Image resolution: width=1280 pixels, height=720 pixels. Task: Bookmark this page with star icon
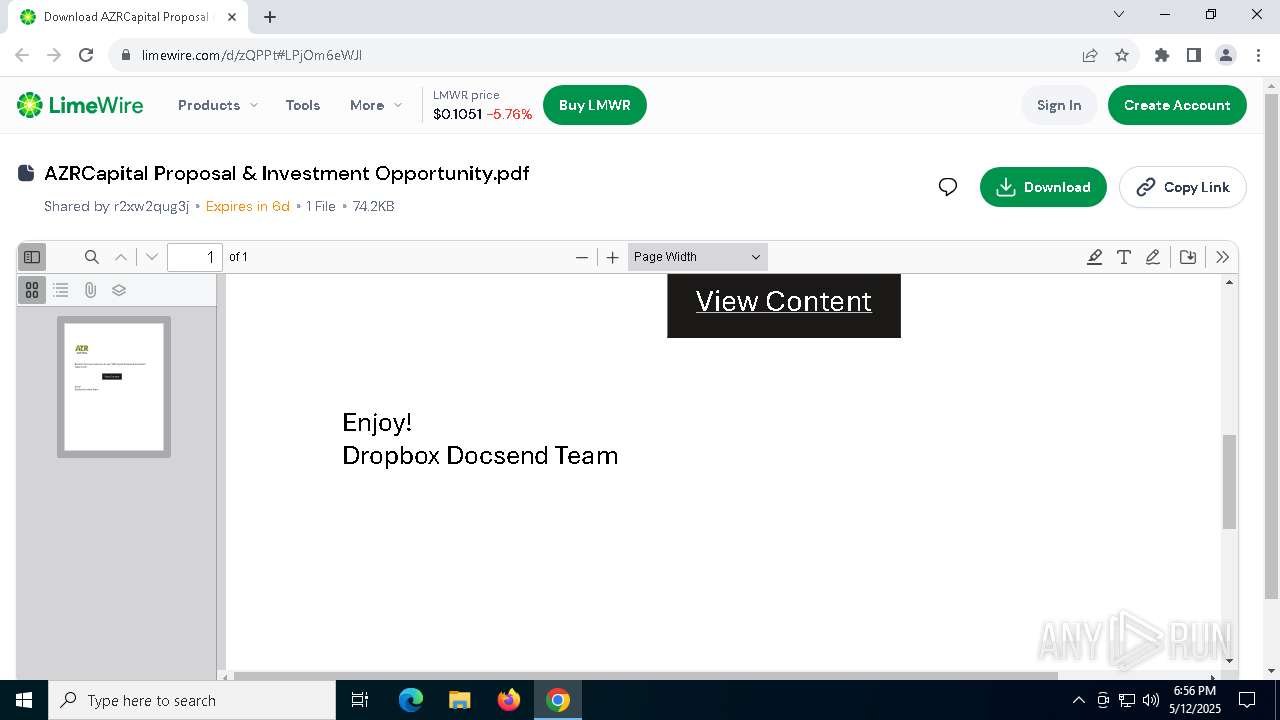(1122, 55)
